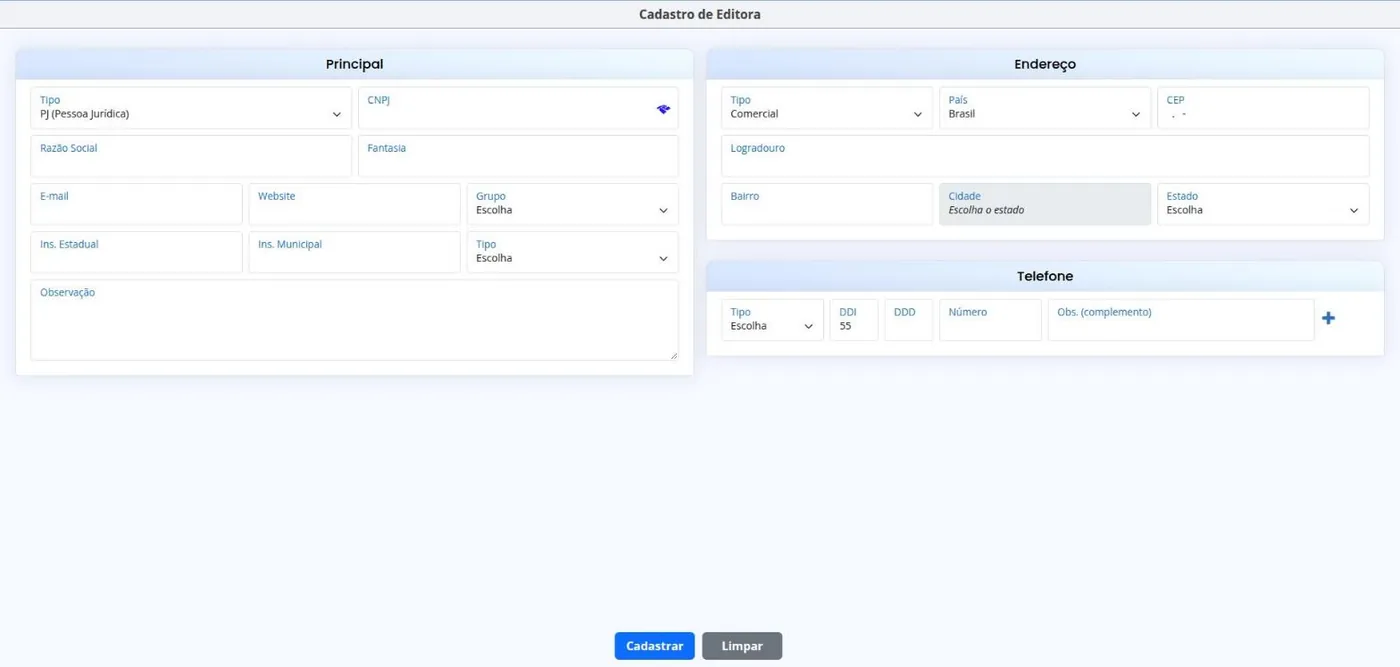Viewport: 1400px width, 667px height.
Task: Select the Fantasia input field
Action: pos(518,156)
